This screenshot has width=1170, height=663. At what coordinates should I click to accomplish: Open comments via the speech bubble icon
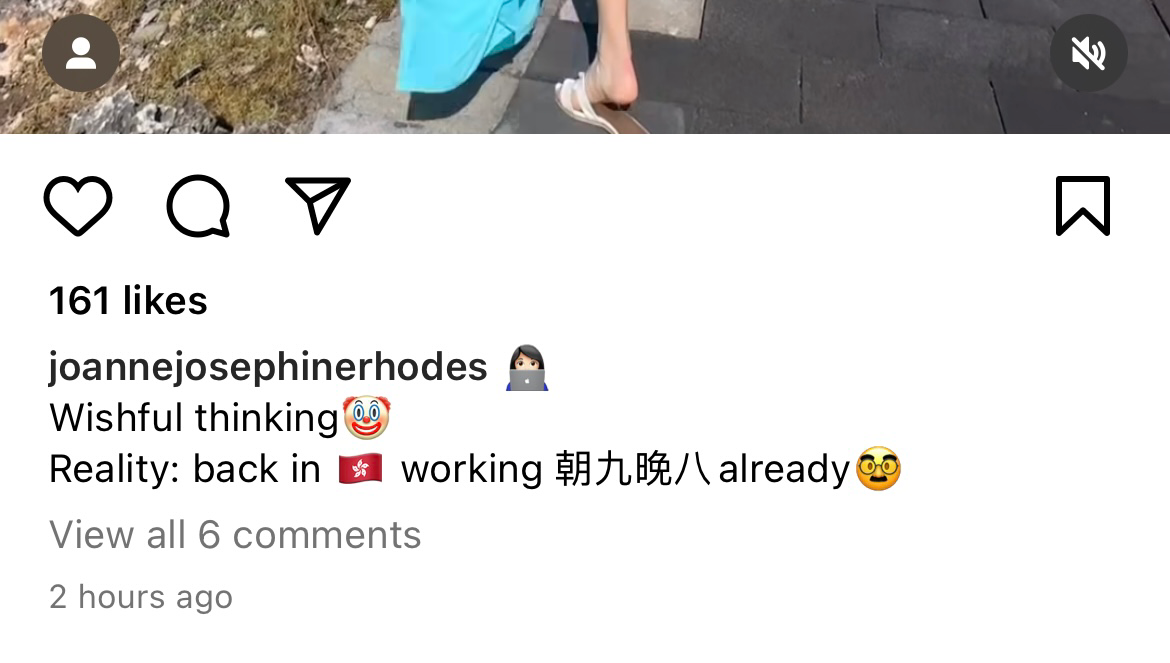point(198,206)
